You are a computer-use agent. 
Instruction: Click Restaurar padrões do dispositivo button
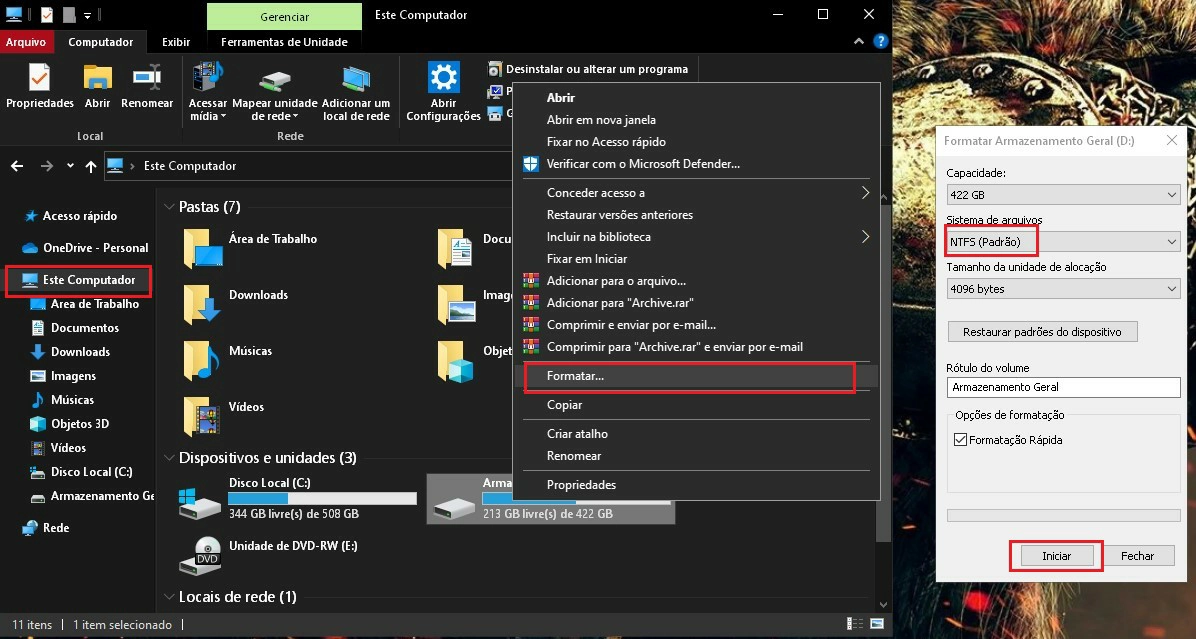(x=1042, y=332)
